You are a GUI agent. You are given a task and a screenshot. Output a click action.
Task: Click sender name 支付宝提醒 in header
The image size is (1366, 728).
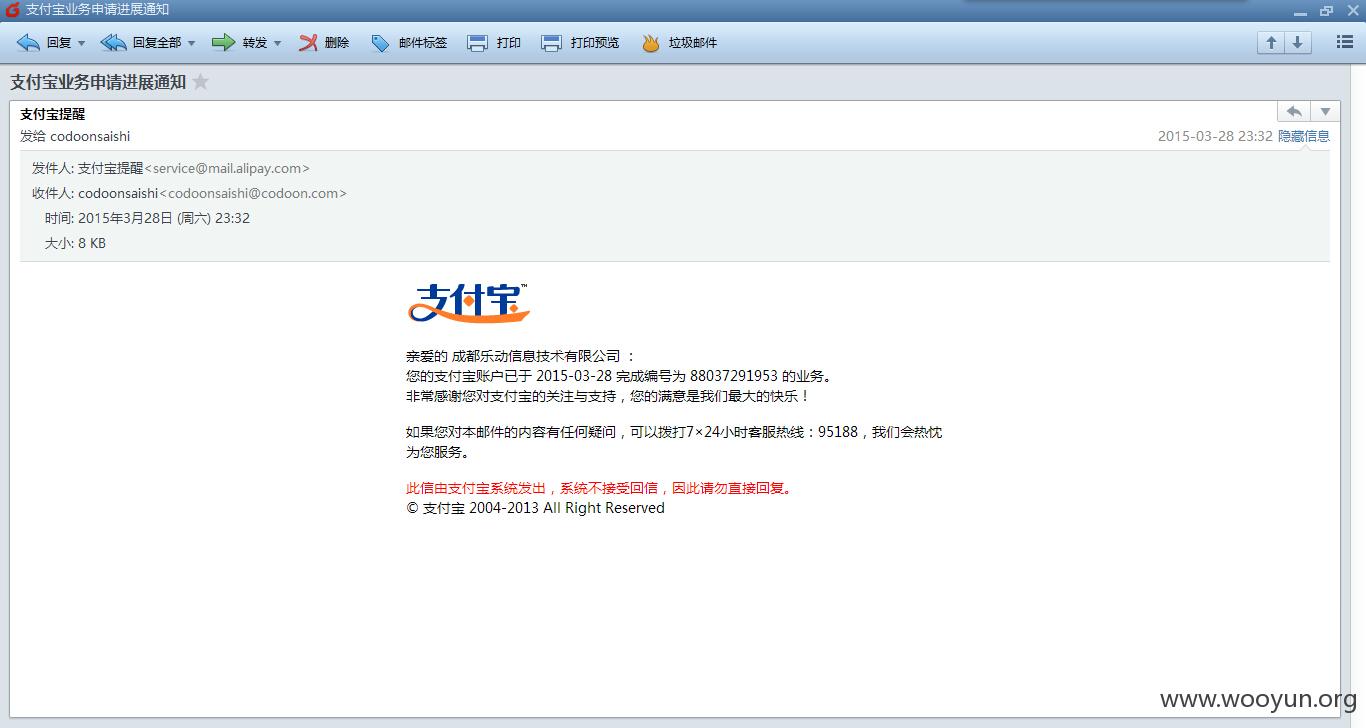[x=53, y=114]
